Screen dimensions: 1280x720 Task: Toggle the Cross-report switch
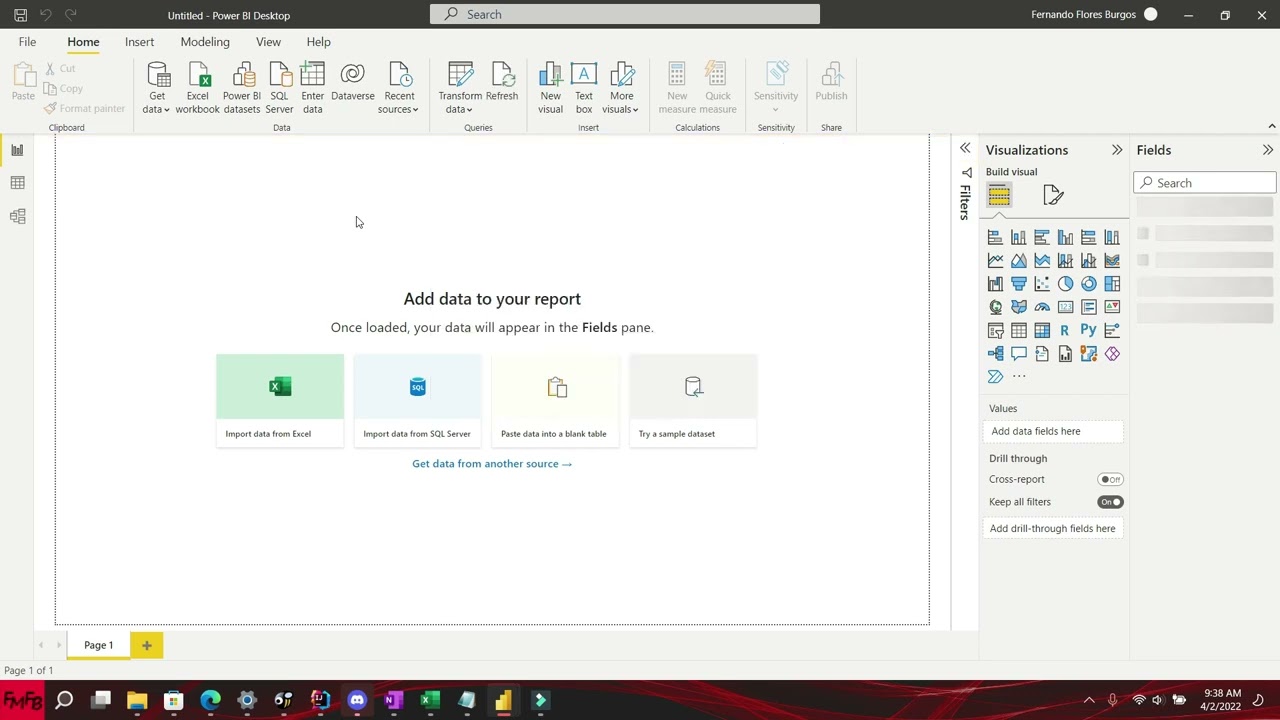click(x=1110, y=479)
